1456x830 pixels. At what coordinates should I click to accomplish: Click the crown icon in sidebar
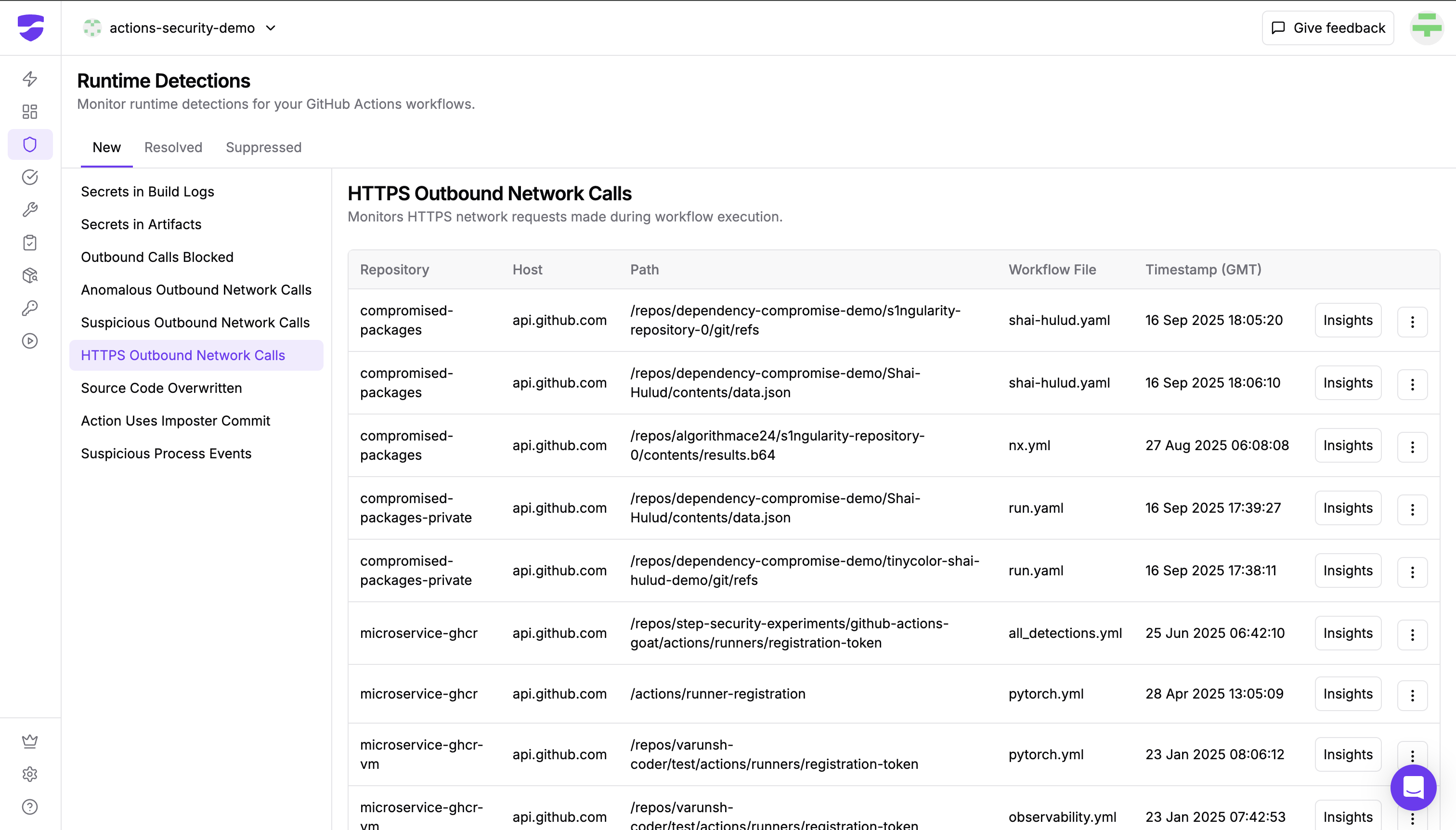(30, 741)
